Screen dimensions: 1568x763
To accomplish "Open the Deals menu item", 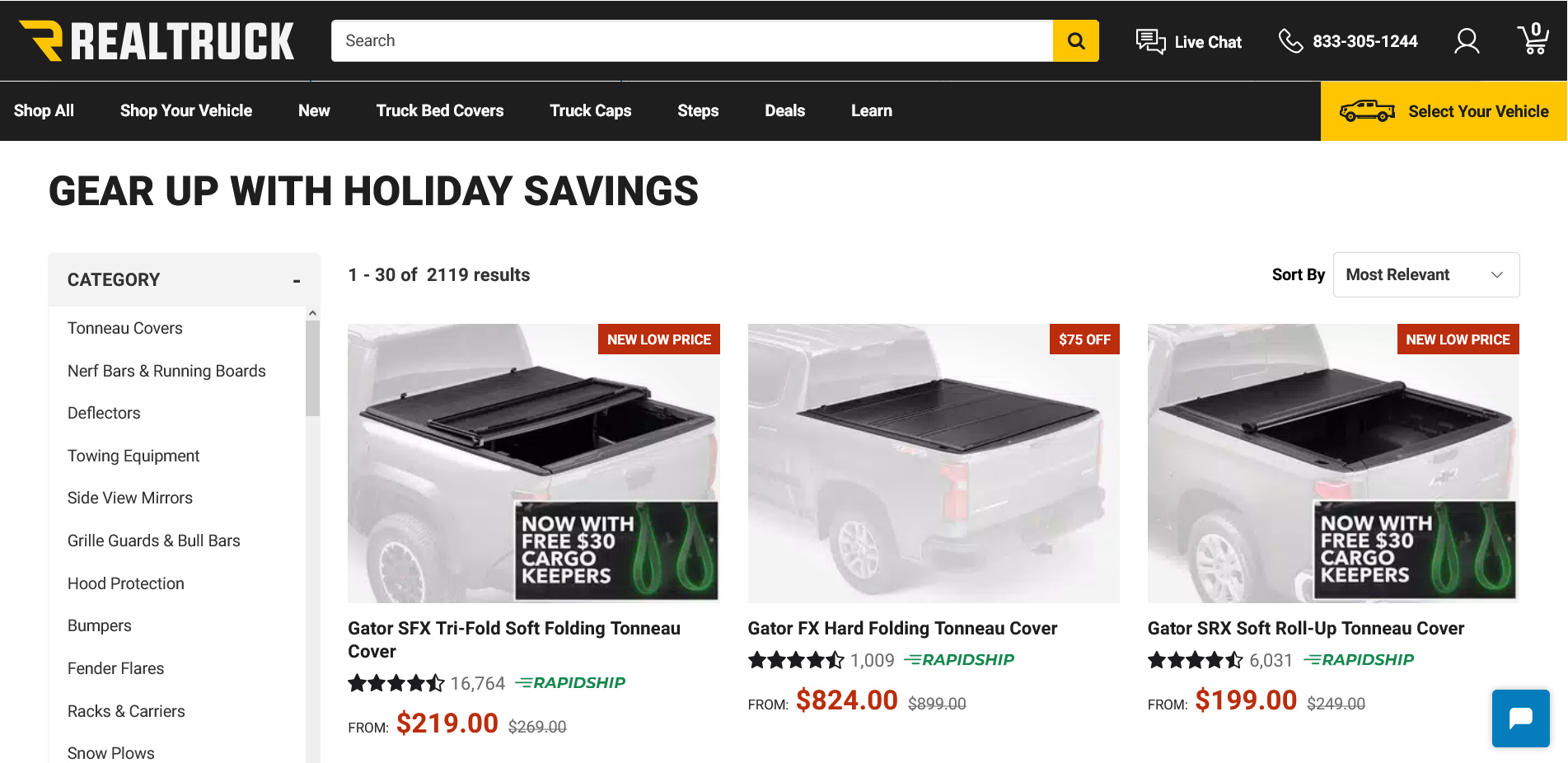I will tap(784, 111).
